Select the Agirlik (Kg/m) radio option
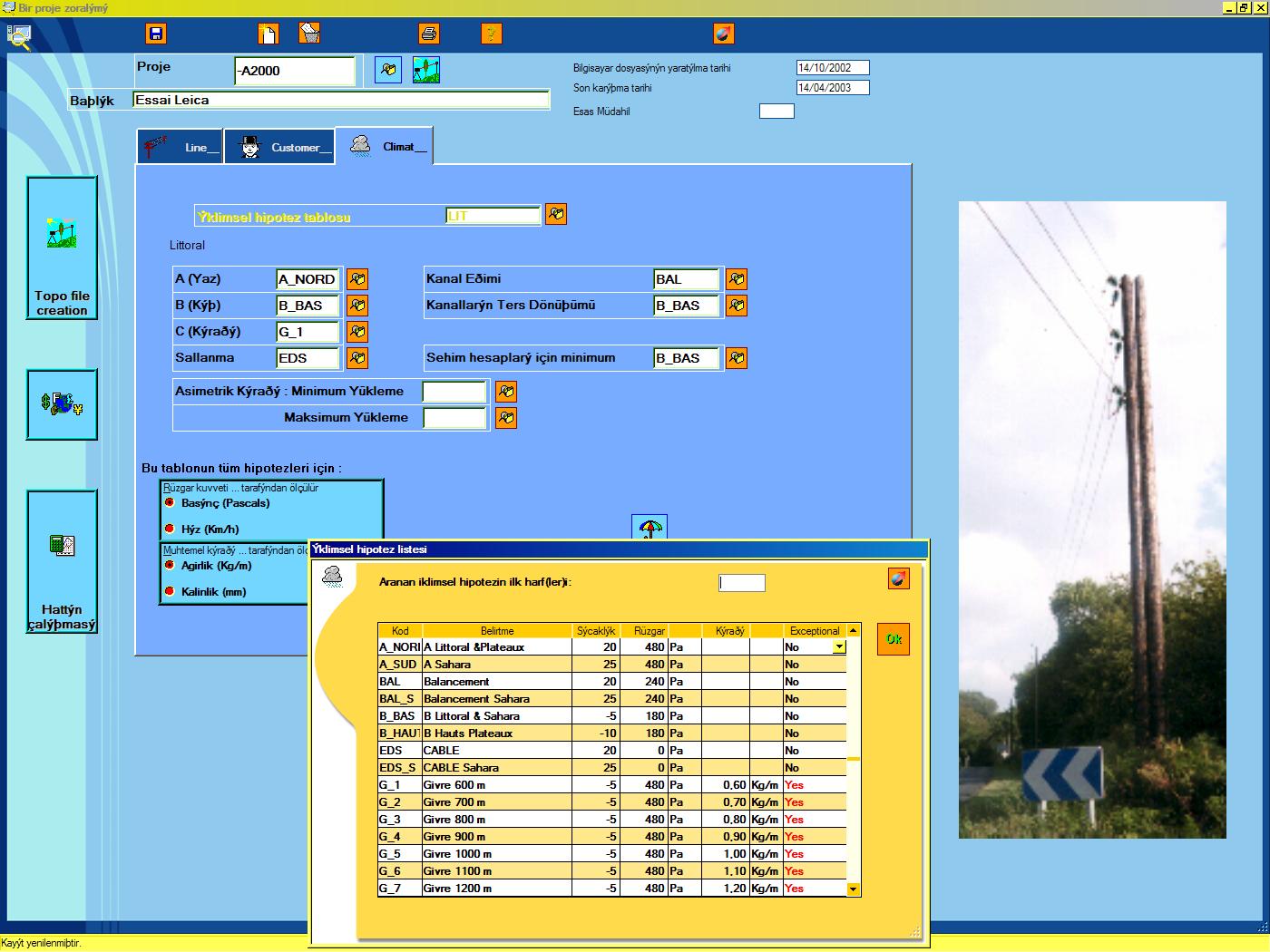This screenshot has height=952, width=1270. [x=170, y=565]
